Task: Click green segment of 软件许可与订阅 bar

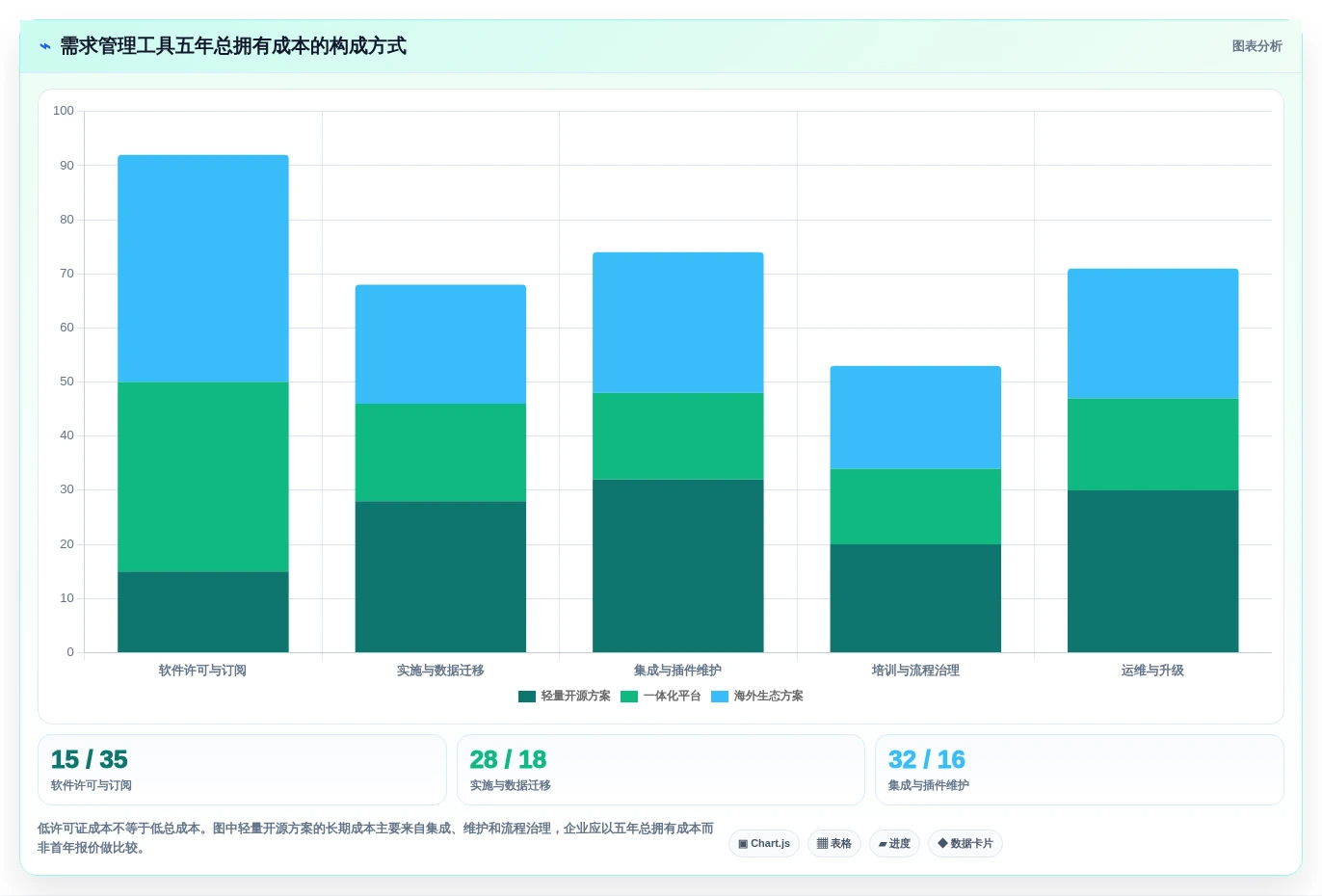Action: tap(203, 477)
